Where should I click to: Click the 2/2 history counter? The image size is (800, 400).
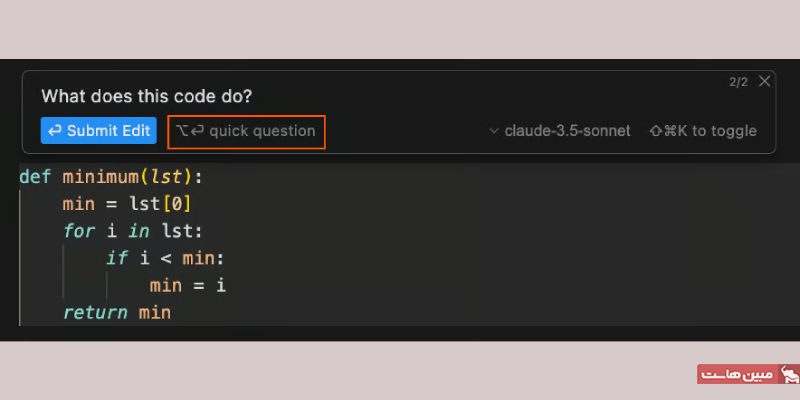tap(738, 82)
